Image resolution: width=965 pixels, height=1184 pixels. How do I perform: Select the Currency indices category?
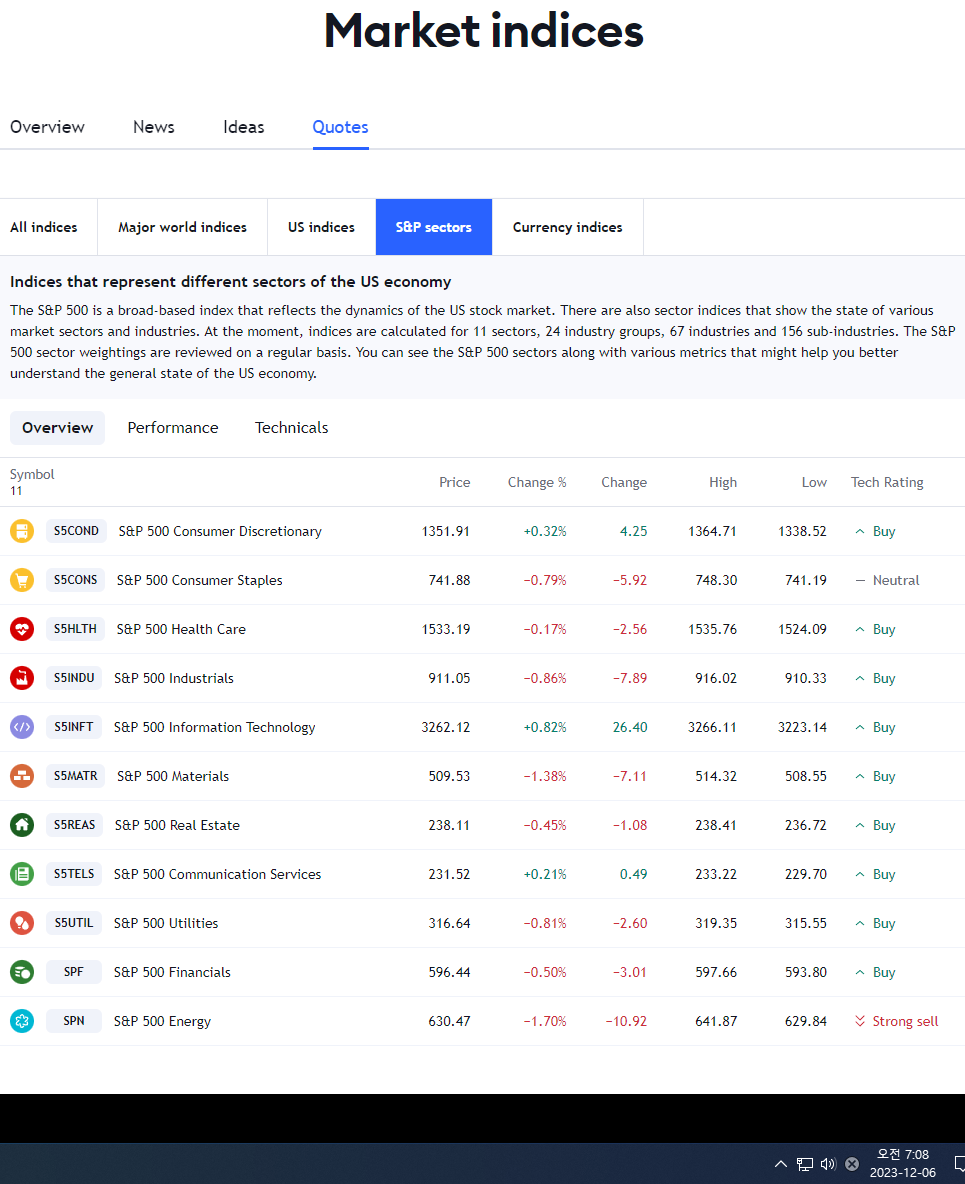coord(567,227)
